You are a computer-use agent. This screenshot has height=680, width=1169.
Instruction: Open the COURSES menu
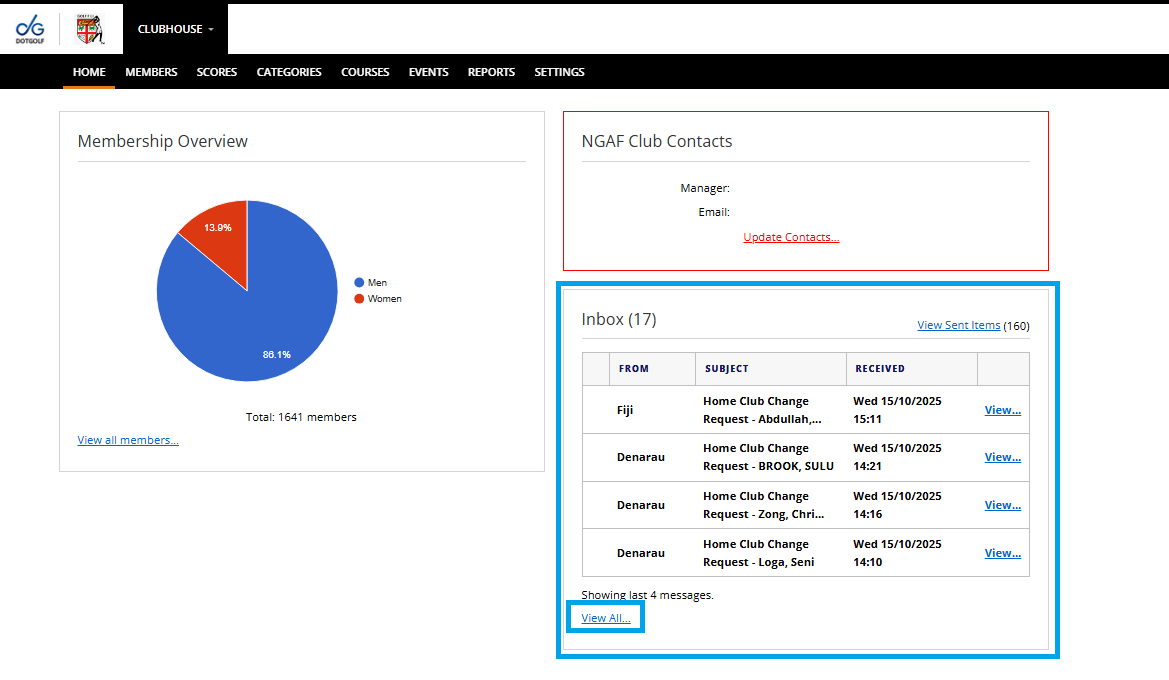tap(365, 72)
